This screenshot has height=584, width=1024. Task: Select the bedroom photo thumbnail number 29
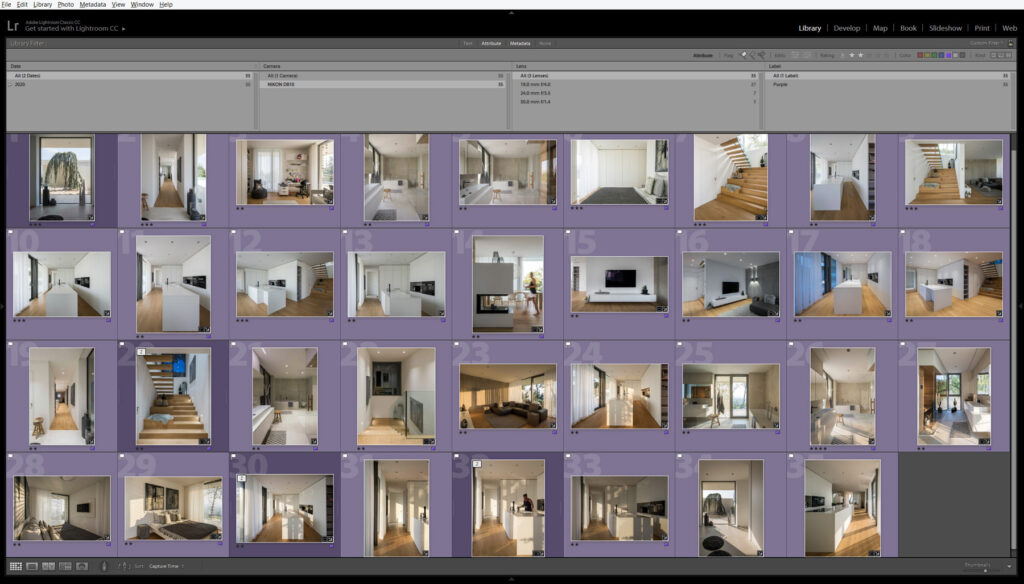pyautogui.click(x=173, y=508)
